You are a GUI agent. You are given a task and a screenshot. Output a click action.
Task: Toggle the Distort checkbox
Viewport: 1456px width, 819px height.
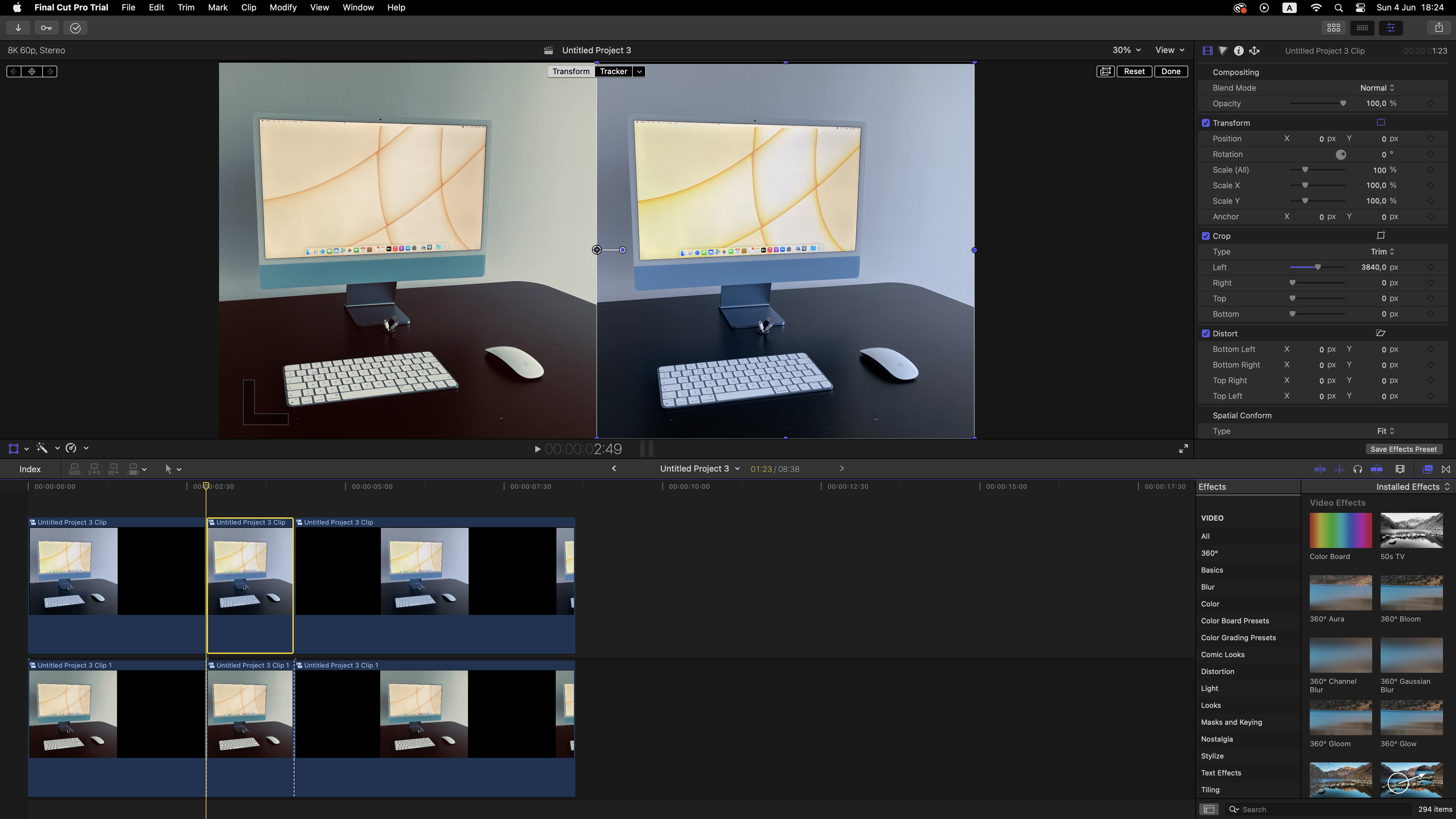1206,333
